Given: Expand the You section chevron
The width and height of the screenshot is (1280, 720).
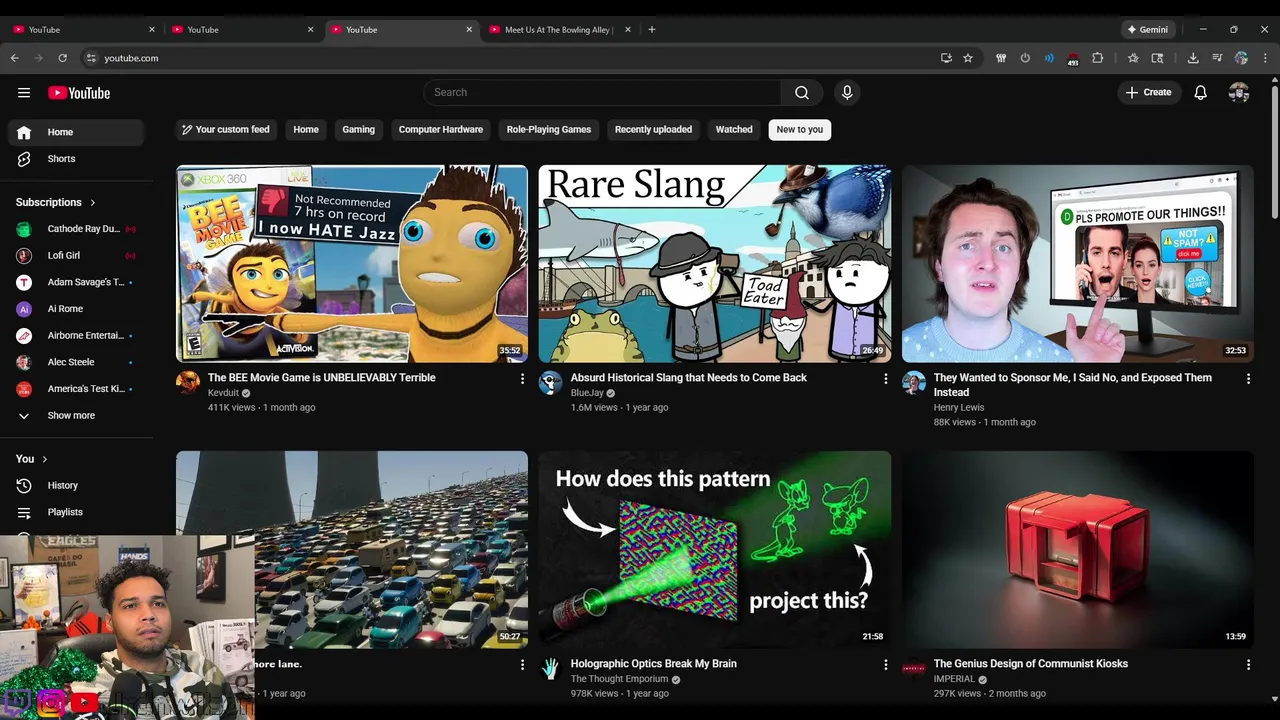Looking at the screenshot, I should (x=44, y=459).
